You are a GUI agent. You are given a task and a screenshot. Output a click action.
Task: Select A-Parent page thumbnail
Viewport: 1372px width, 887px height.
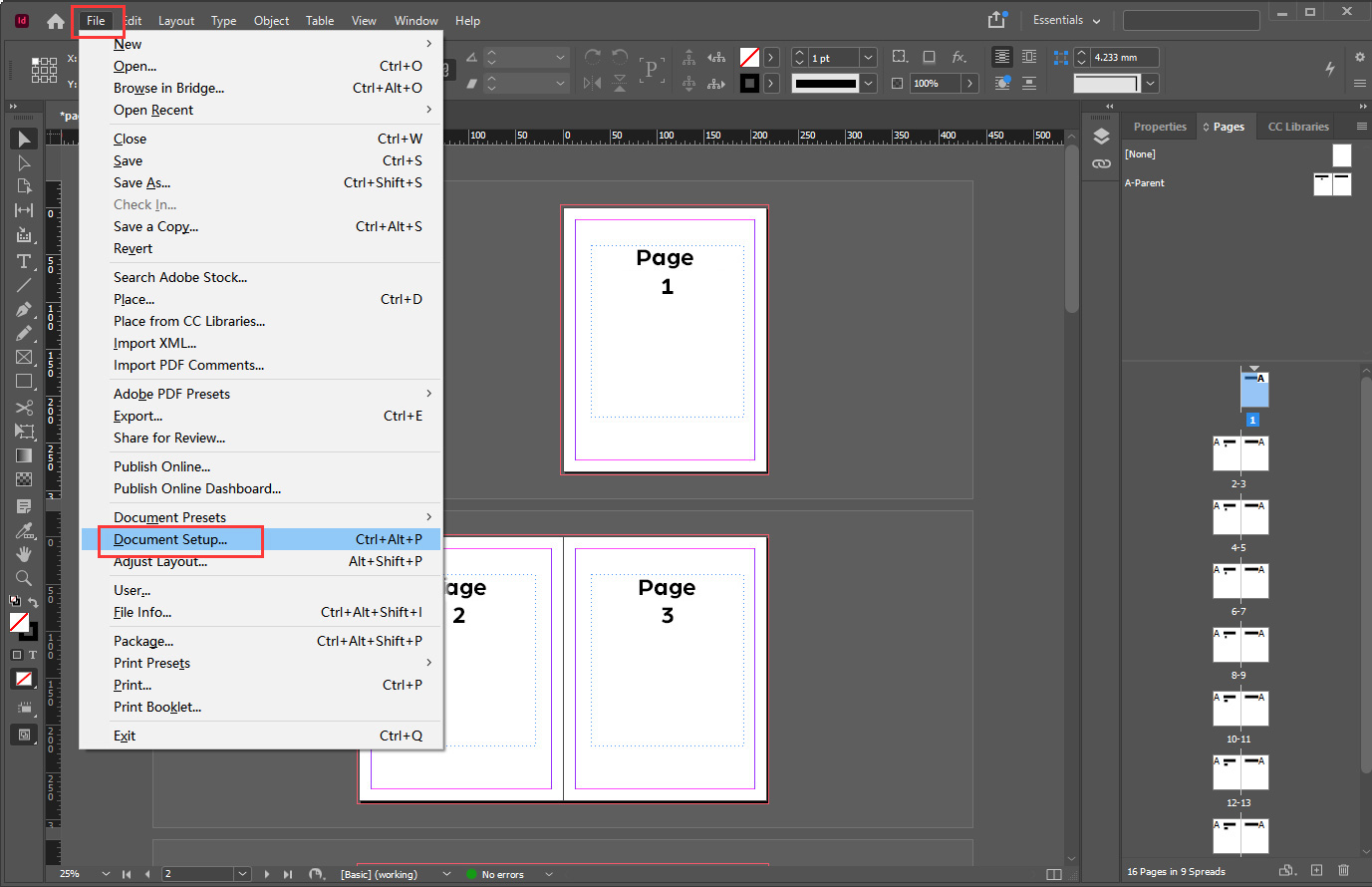coord(1332,183)
